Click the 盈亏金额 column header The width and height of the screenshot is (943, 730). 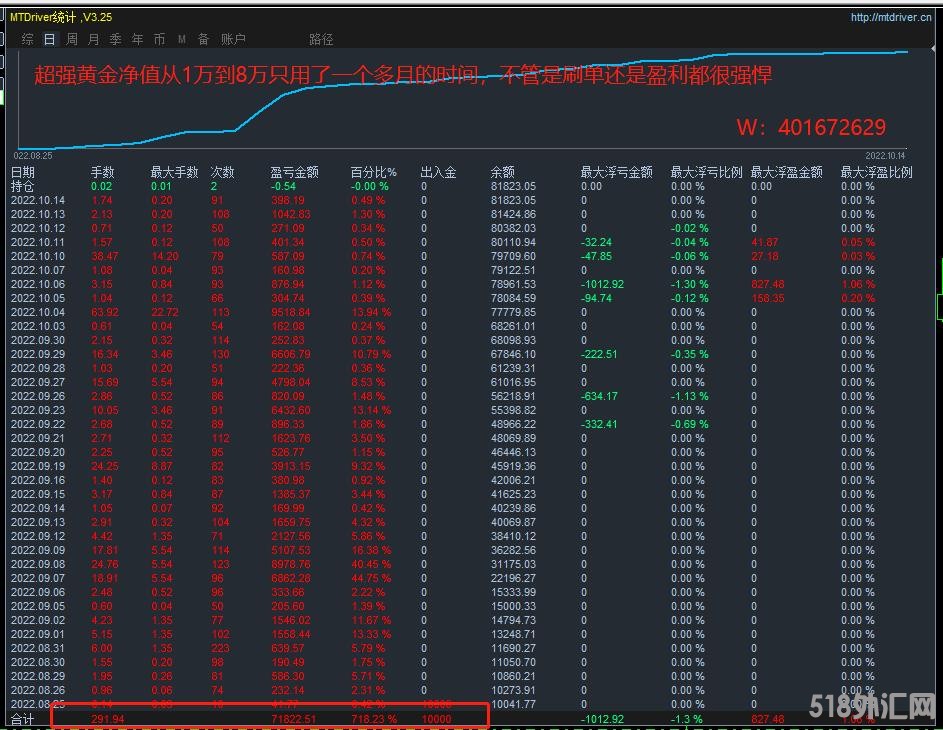294,173
